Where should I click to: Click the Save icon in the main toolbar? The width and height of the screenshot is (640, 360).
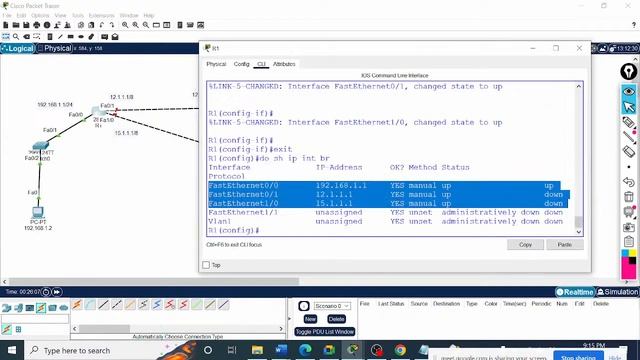(26, 25)
